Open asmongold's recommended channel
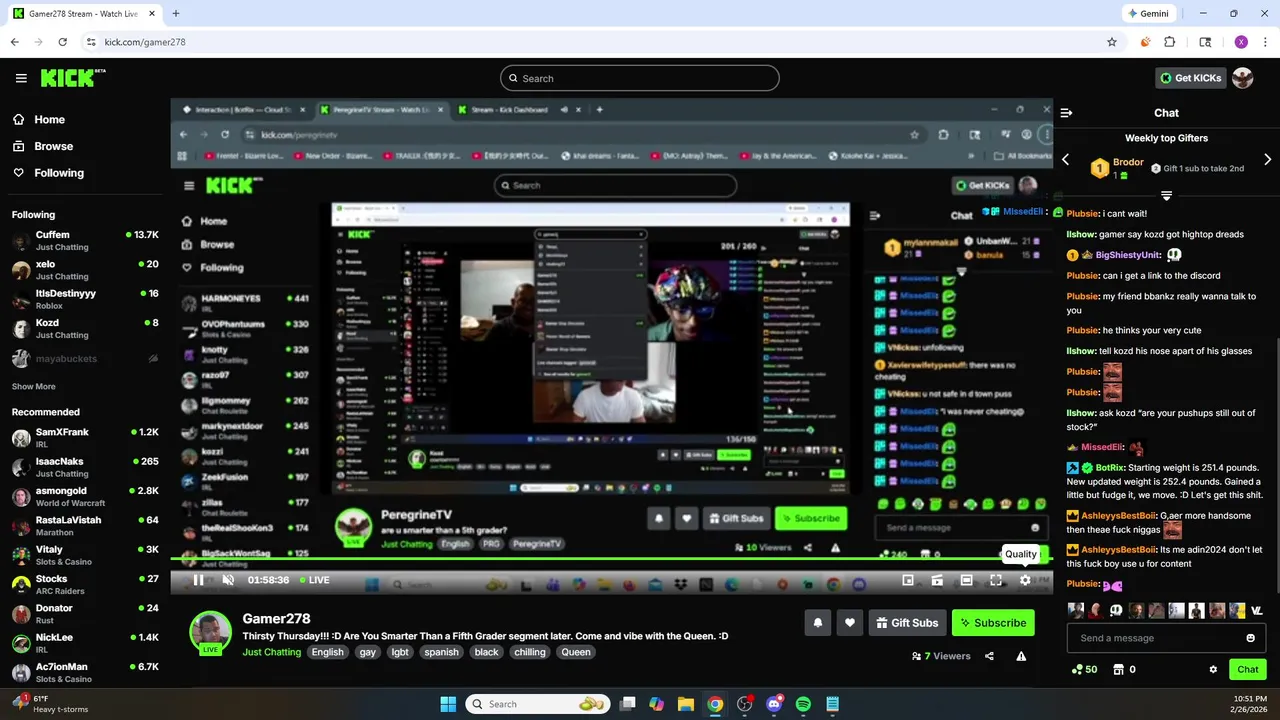The image size is (1280, 720). 85,497
